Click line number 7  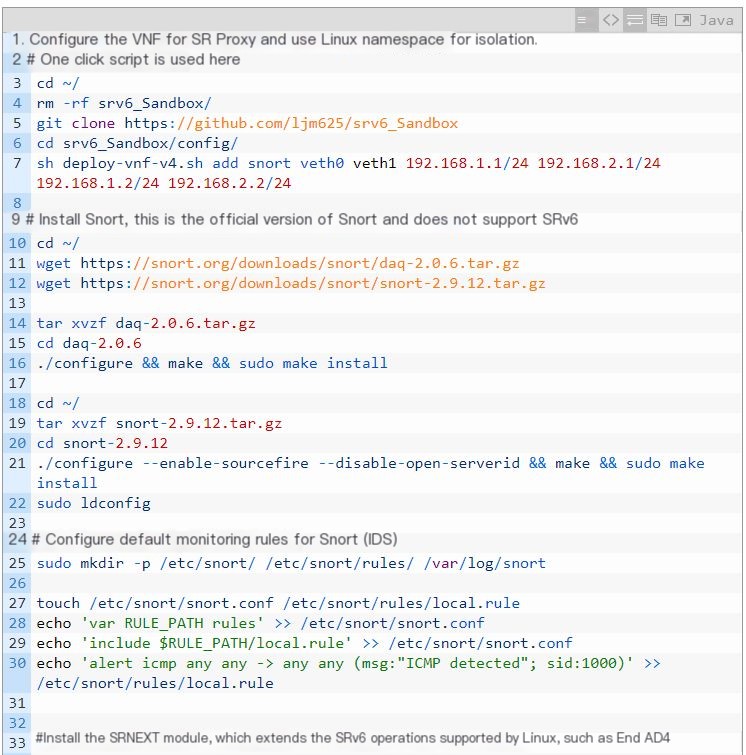pos(17,163)
